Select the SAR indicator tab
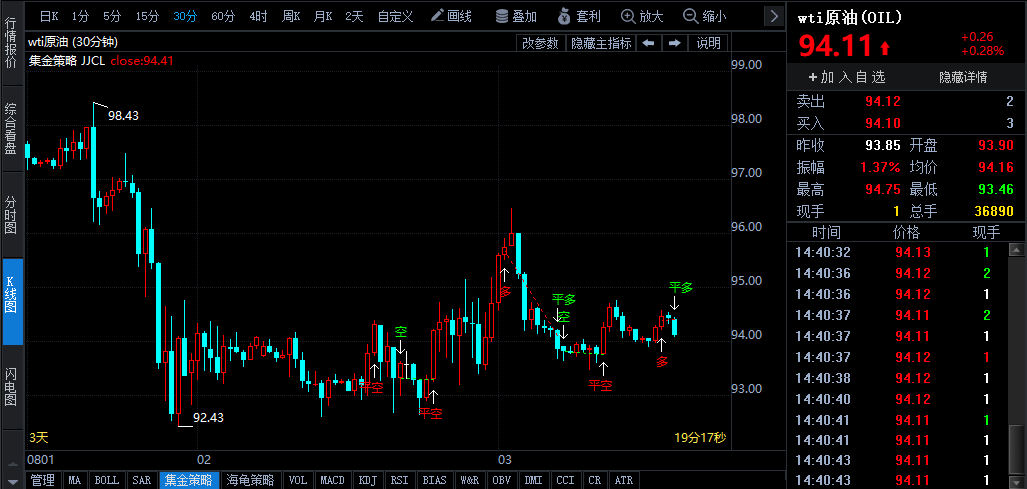The height and width of the screenshot is (489, 1027). click(141, 480)
